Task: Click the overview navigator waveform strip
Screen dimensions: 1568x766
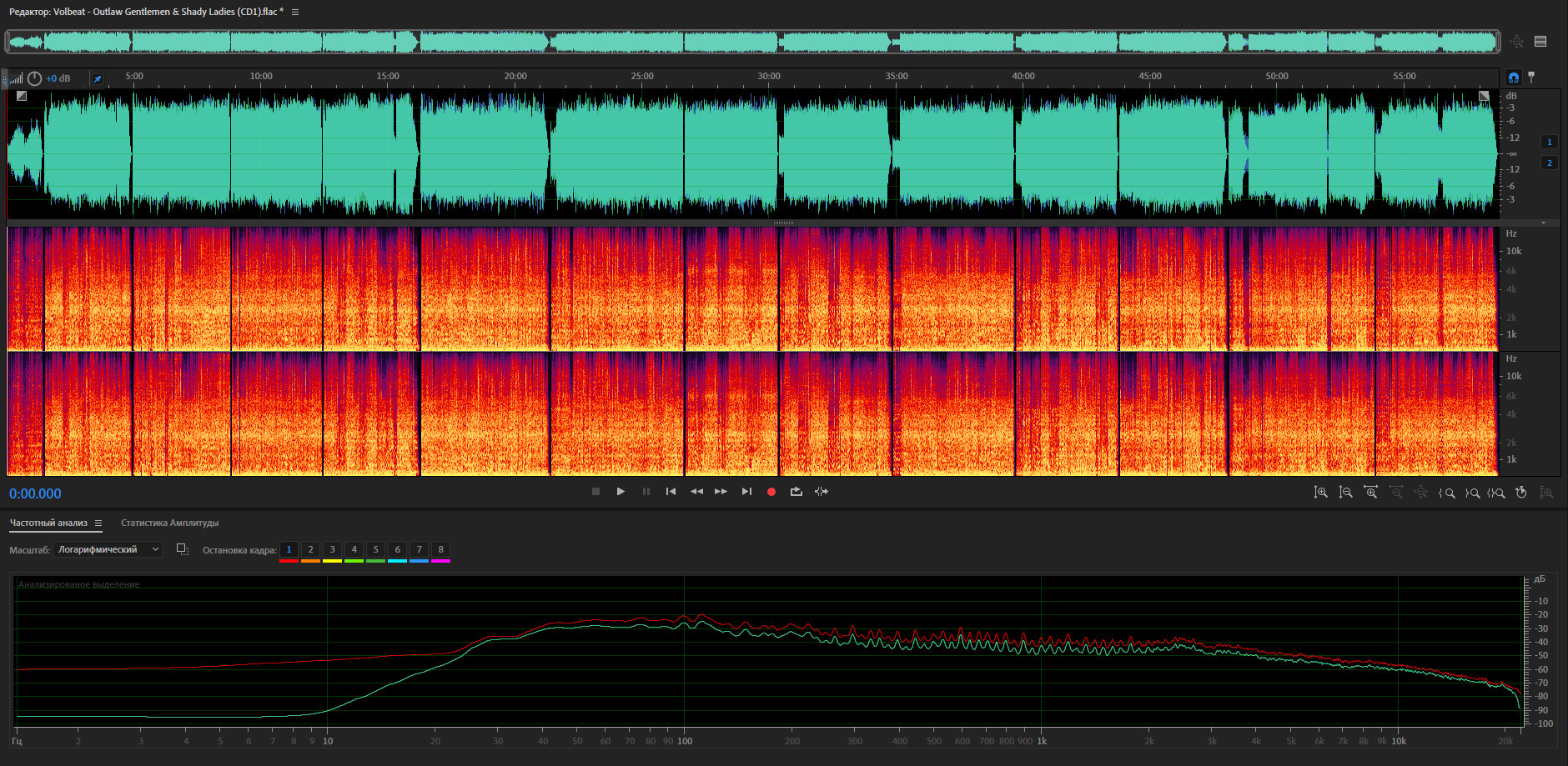Action: (752, 42)
